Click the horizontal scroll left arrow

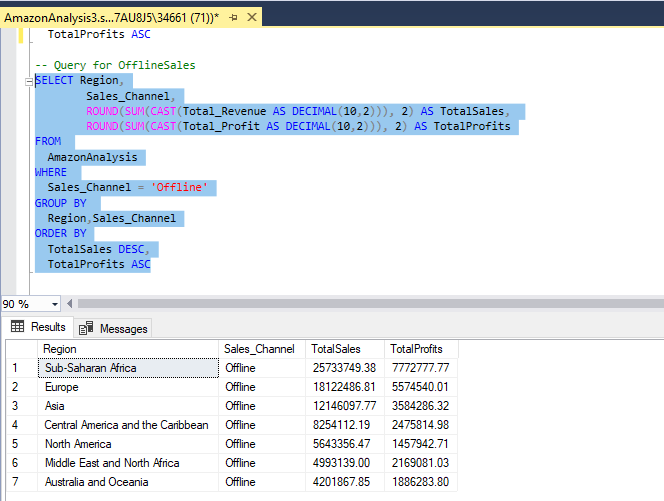(x=69, y=303)
